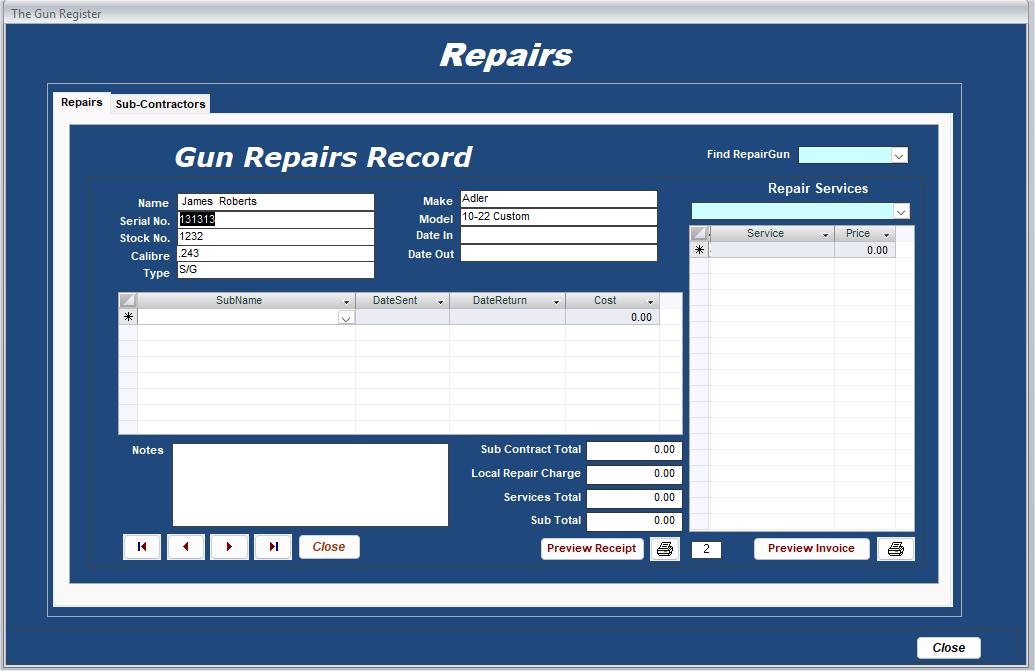Expand the SubName combo in the empty row
The width and height of the screenshot is (1035, 671).
(x=346, y=318)
